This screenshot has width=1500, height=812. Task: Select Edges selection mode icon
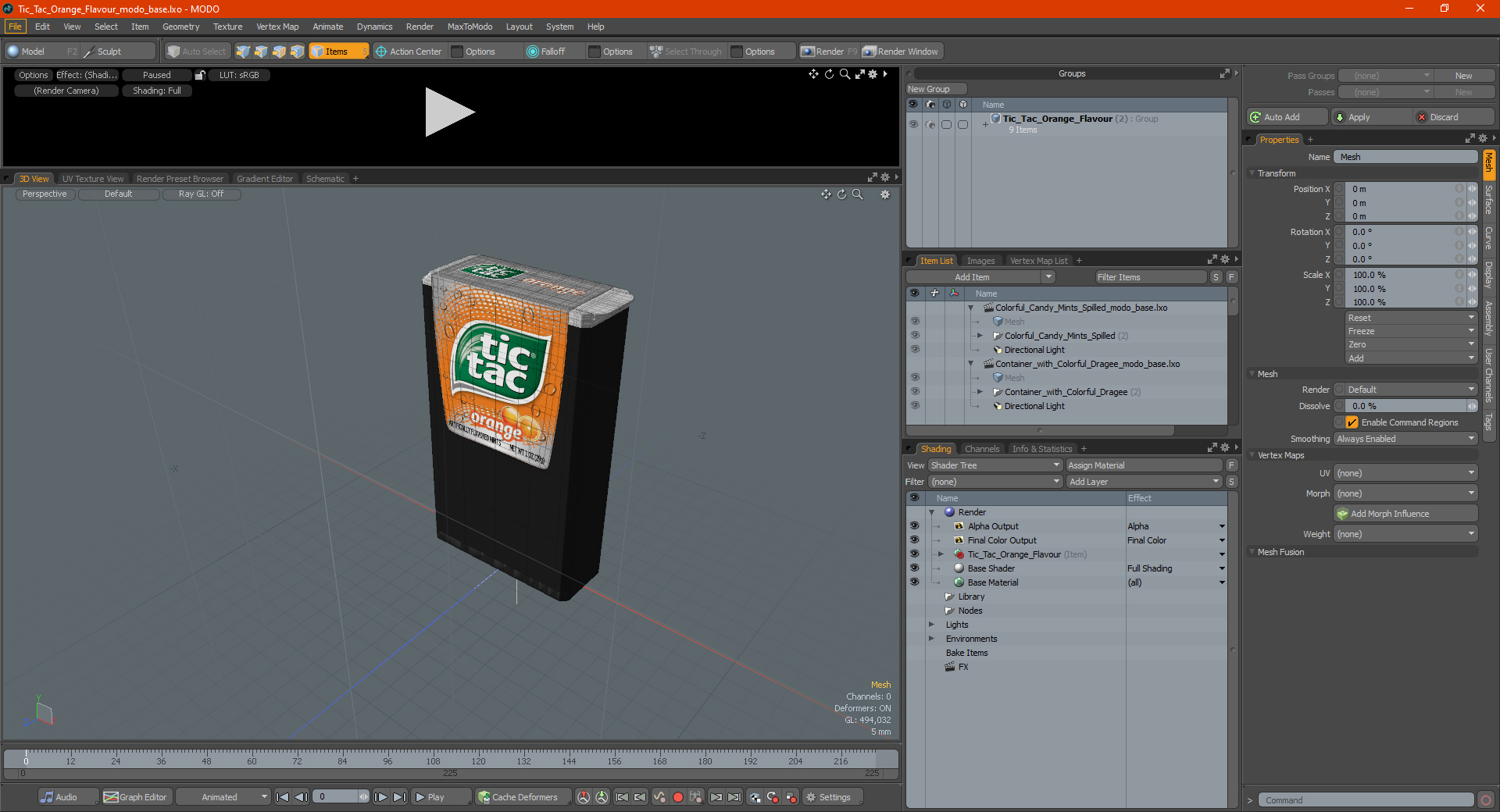[x=261, y=52]
